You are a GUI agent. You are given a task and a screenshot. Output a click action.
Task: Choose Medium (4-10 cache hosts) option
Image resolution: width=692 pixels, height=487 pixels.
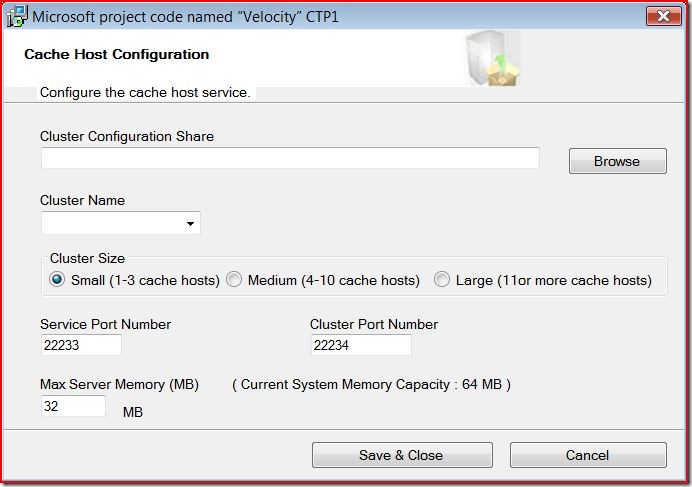[x=234, y=280]
